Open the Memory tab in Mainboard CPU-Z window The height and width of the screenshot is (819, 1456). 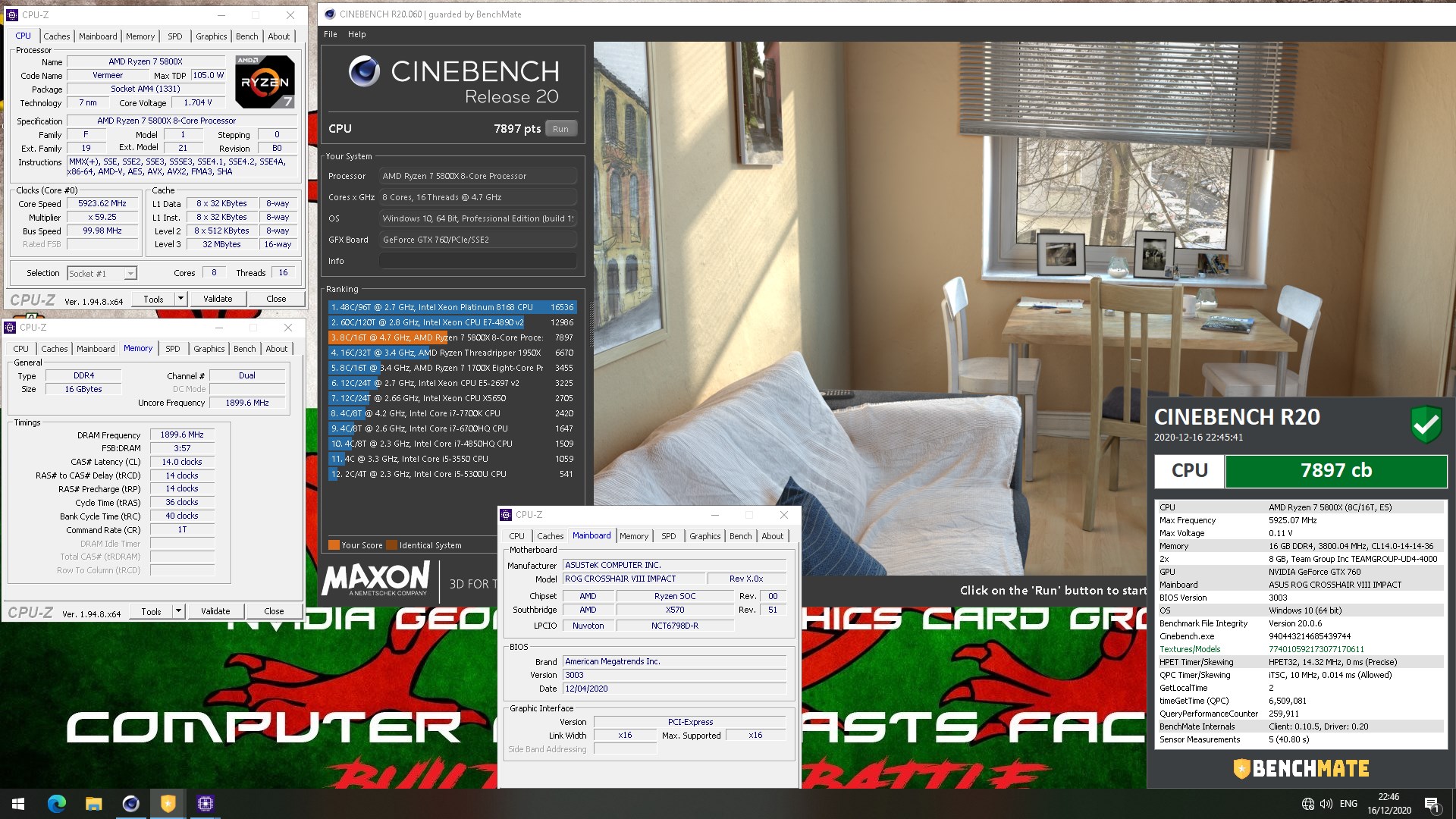click(634, 536)
